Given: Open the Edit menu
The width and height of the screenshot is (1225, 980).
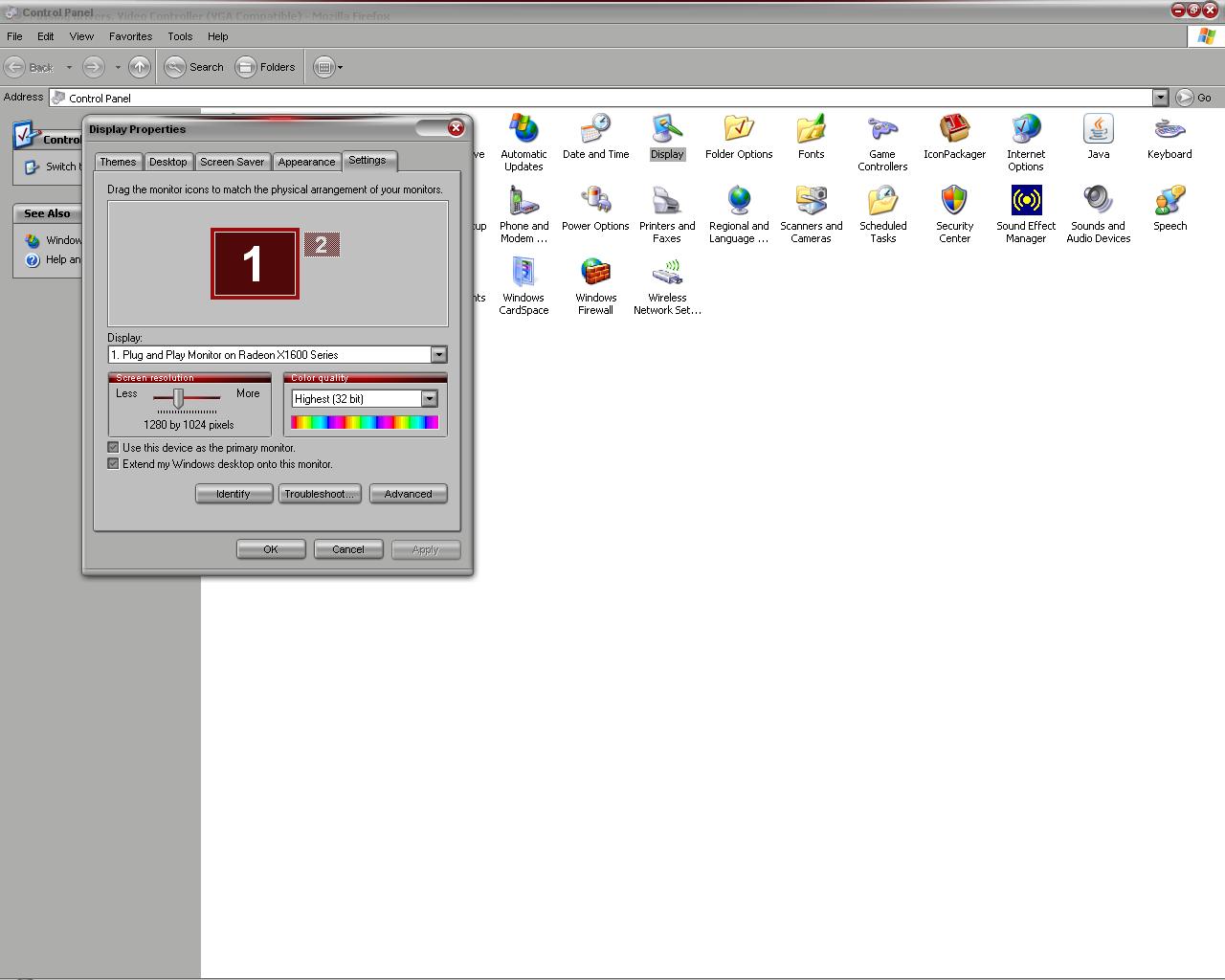Looking at the screenshot, I should pos(45,36).
